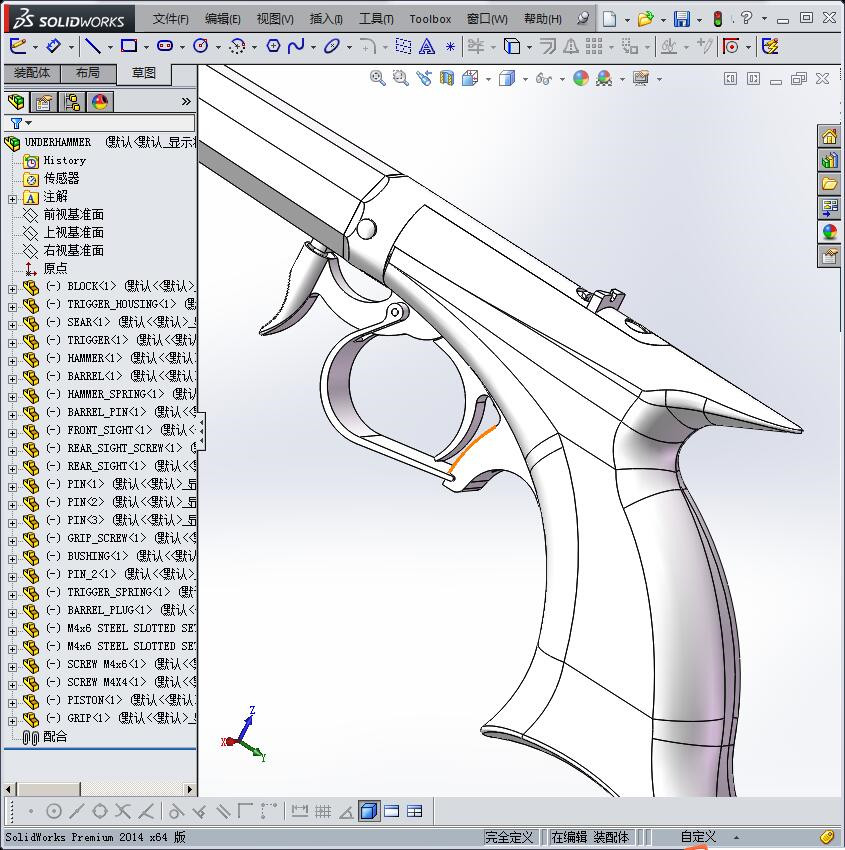Open File Explorer in the task pane
845x850 pixels.
tap(829, 184)
